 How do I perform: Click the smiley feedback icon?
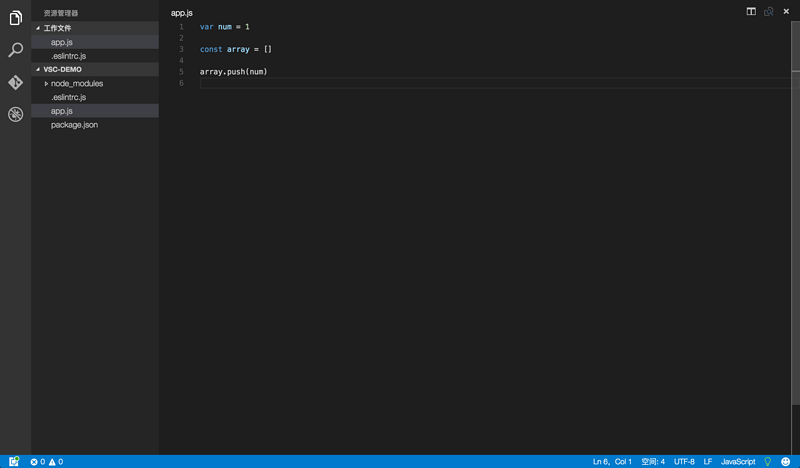click(x=786, y=462)
